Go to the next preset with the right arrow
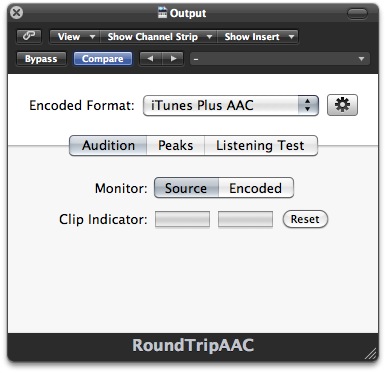Viewport: 386px width, 373px height. [x=173, y=59]
